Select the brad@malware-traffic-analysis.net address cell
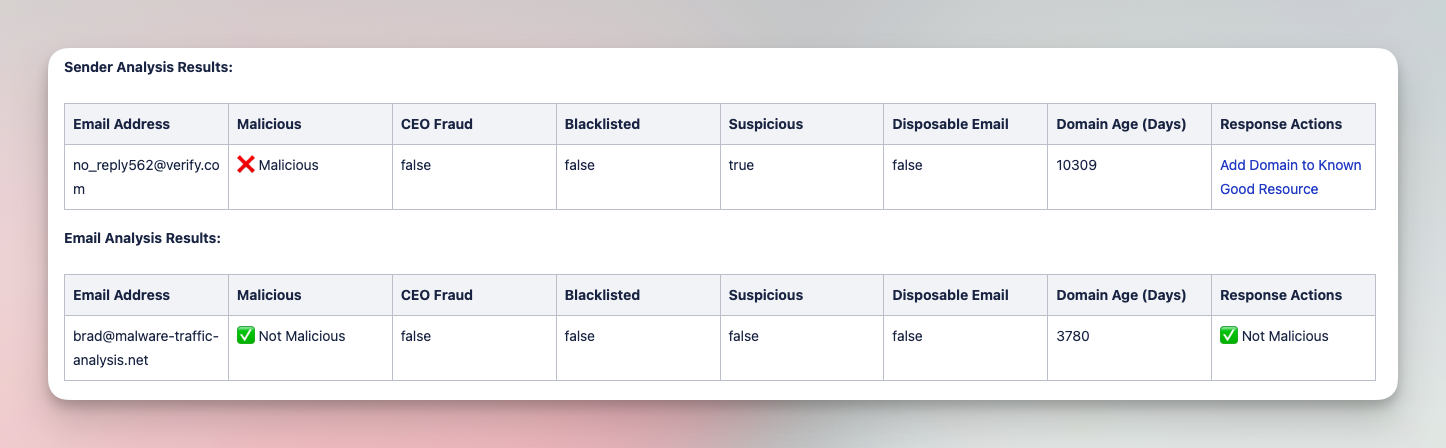 (145, 348)
